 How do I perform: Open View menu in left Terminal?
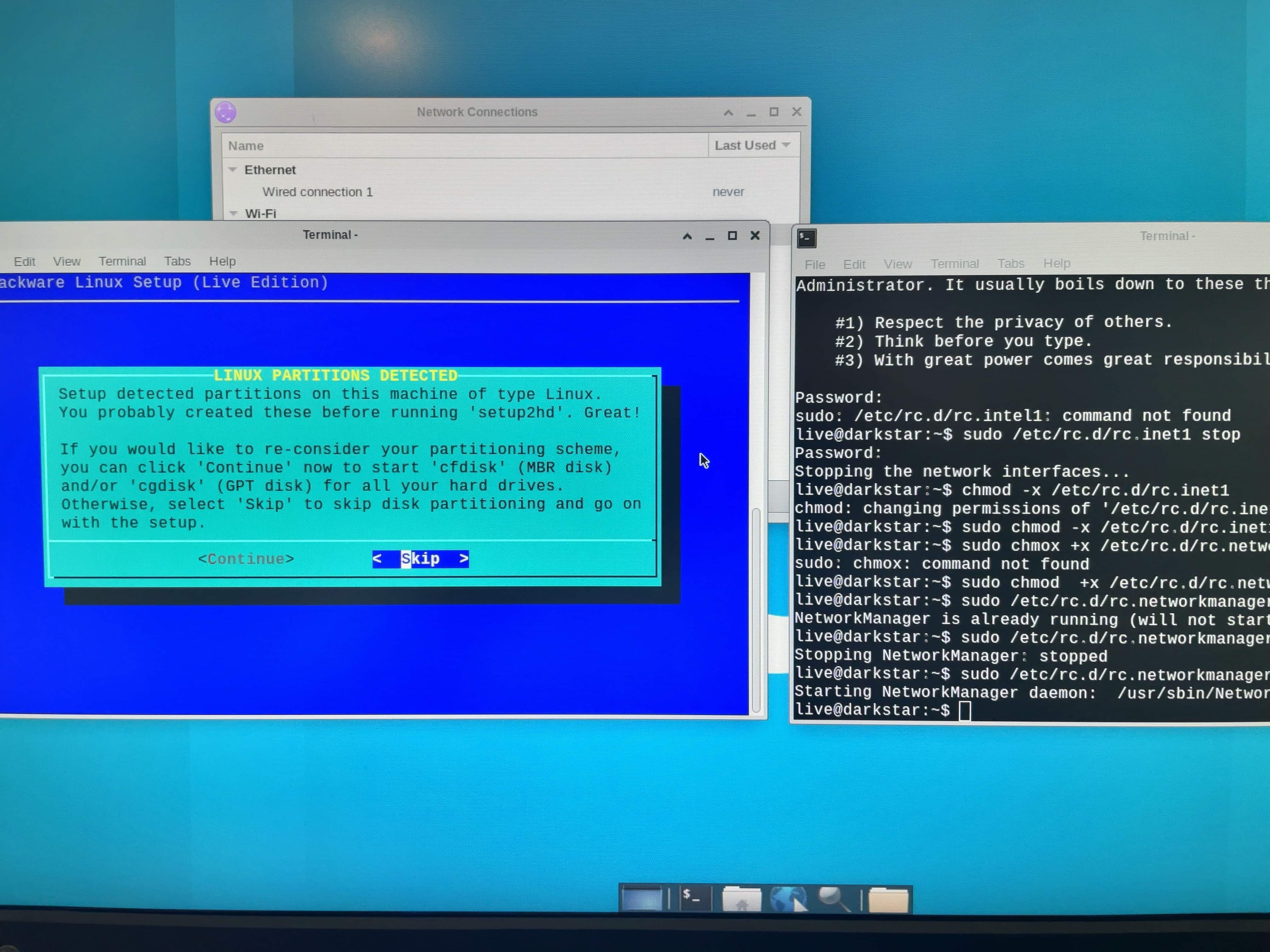(x=66, y=262)
